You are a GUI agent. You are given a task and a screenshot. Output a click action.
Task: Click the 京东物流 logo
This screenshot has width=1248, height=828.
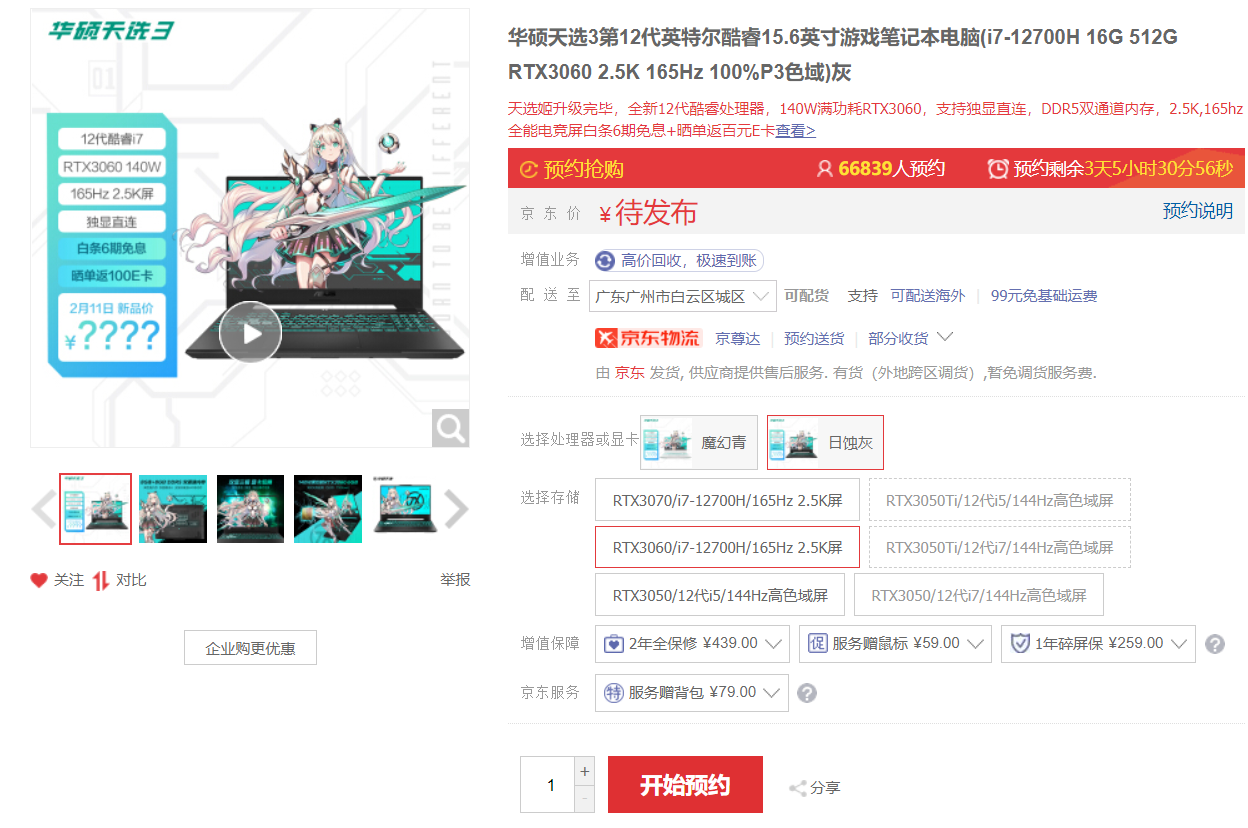648,338
